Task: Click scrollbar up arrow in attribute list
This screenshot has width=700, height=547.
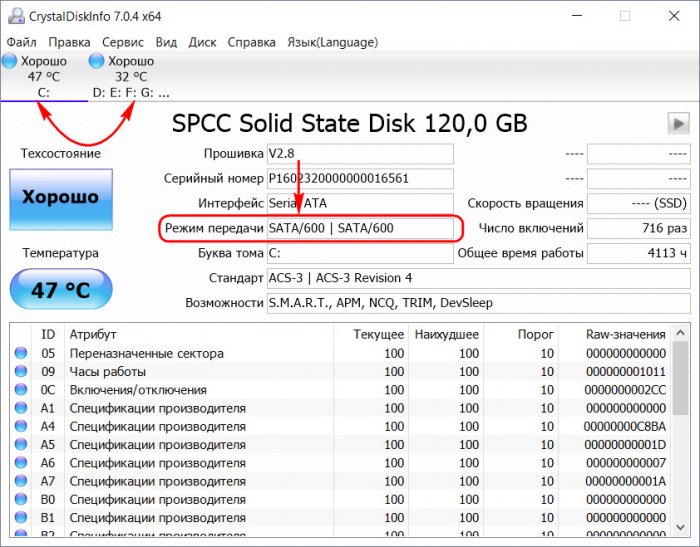Action: tap(680, 333)
